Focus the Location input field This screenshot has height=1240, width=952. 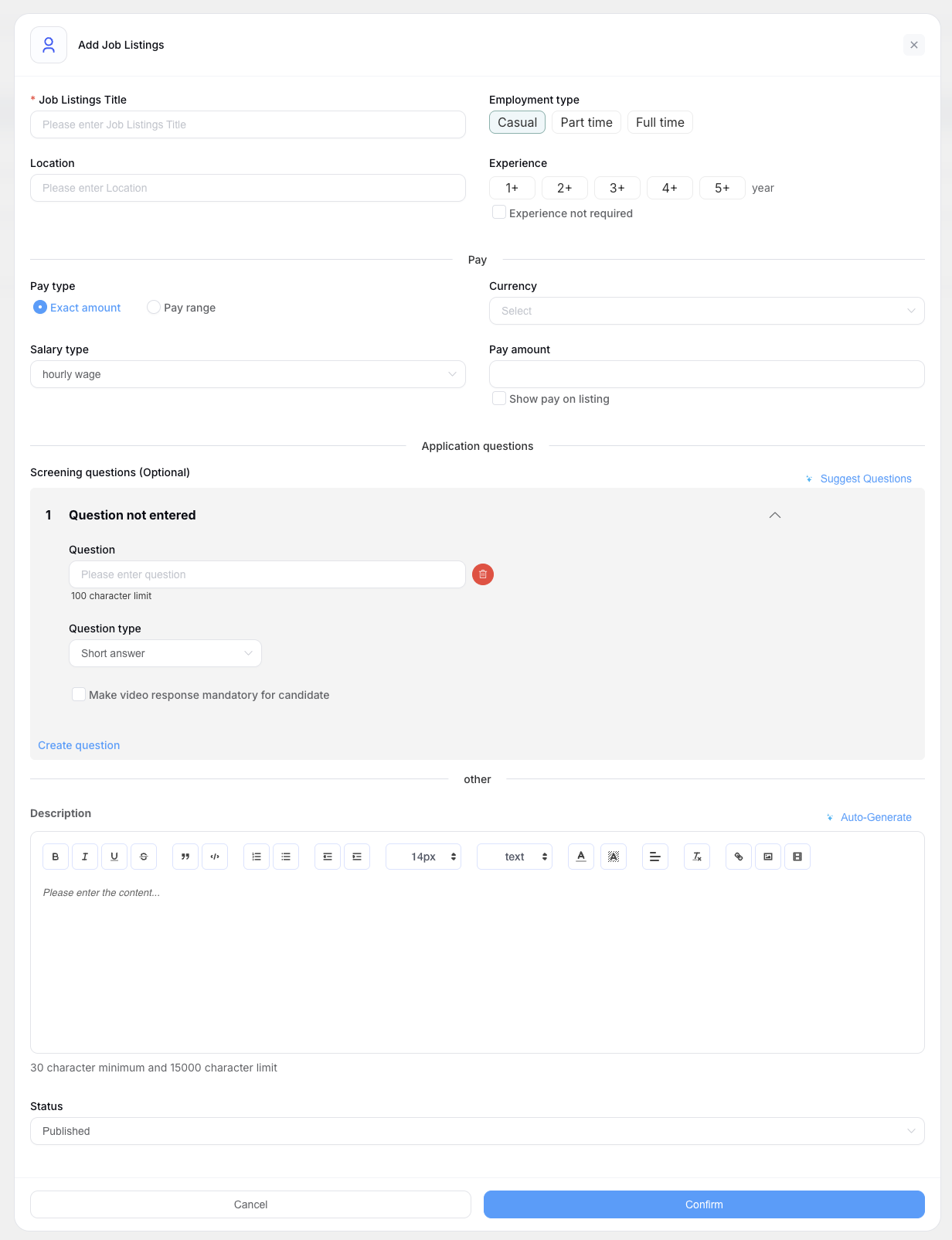pos(248,188)
